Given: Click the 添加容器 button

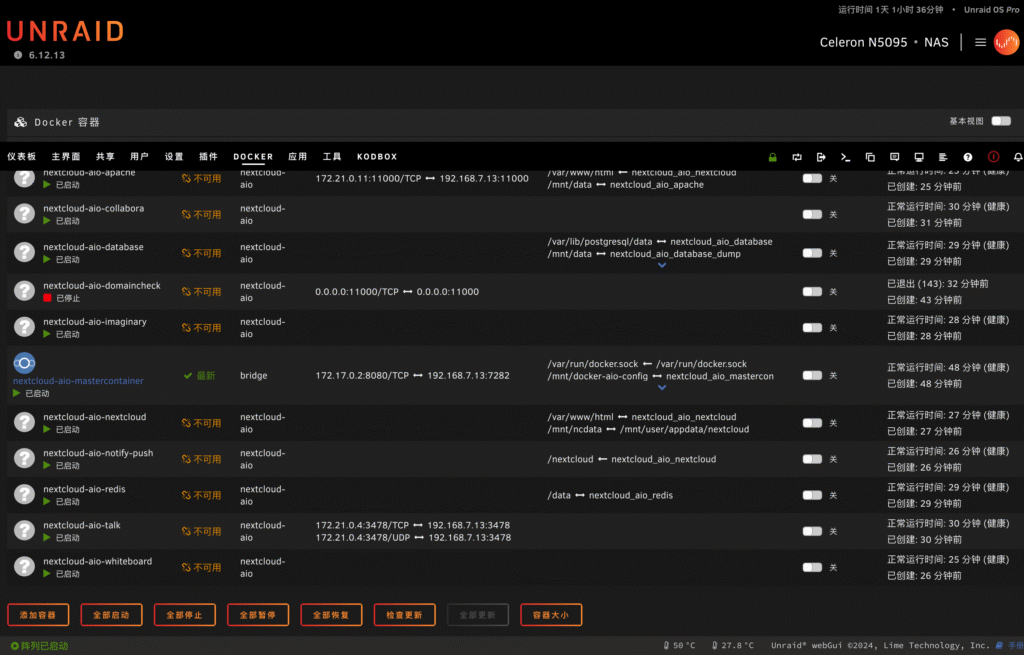Looking at the screenshot, I should [x=38, y=615].
